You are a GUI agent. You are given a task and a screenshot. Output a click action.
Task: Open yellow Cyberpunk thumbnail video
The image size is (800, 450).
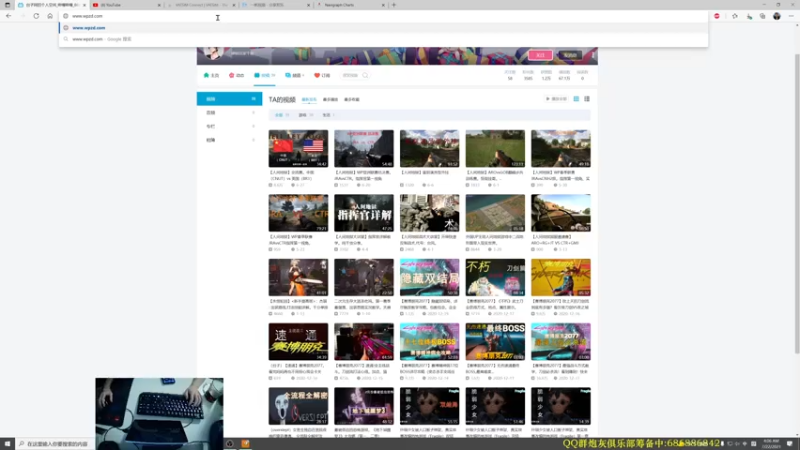pos(561,277)
